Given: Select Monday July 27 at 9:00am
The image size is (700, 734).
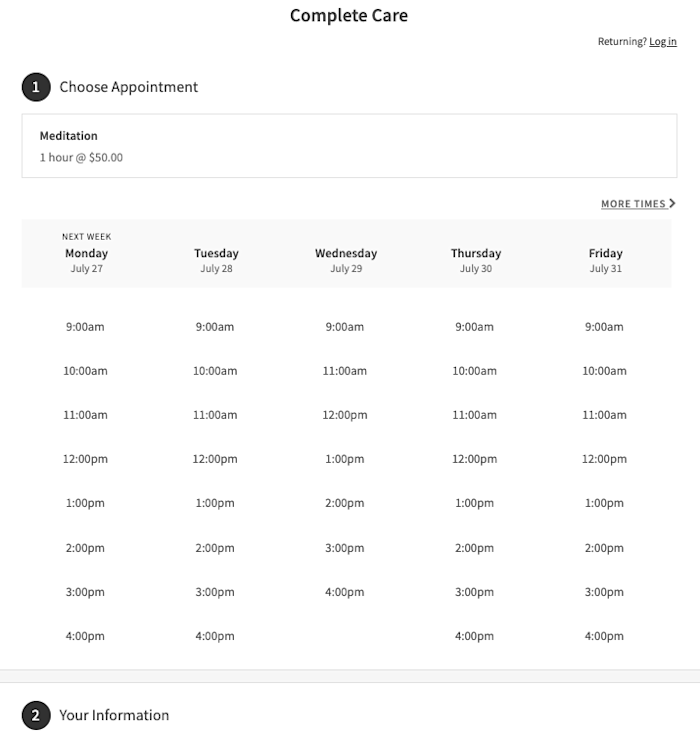Looking at the screenshot, I should tap(85, 327).
